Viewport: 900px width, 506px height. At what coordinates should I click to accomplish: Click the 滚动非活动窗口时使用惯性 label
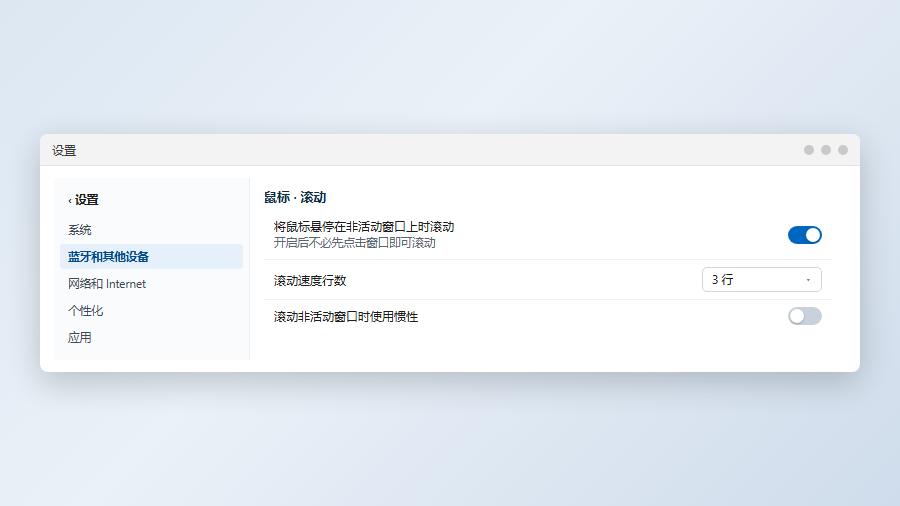346,317
